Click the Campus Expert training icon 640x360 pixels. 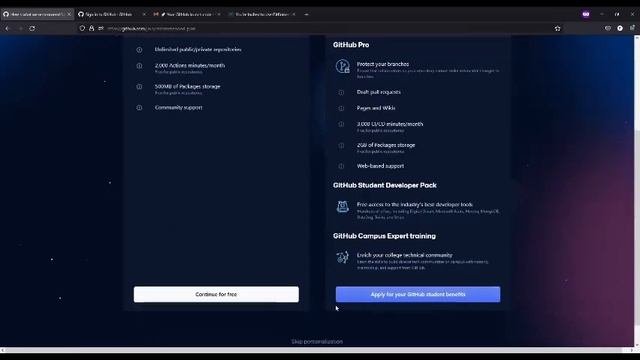342,257
